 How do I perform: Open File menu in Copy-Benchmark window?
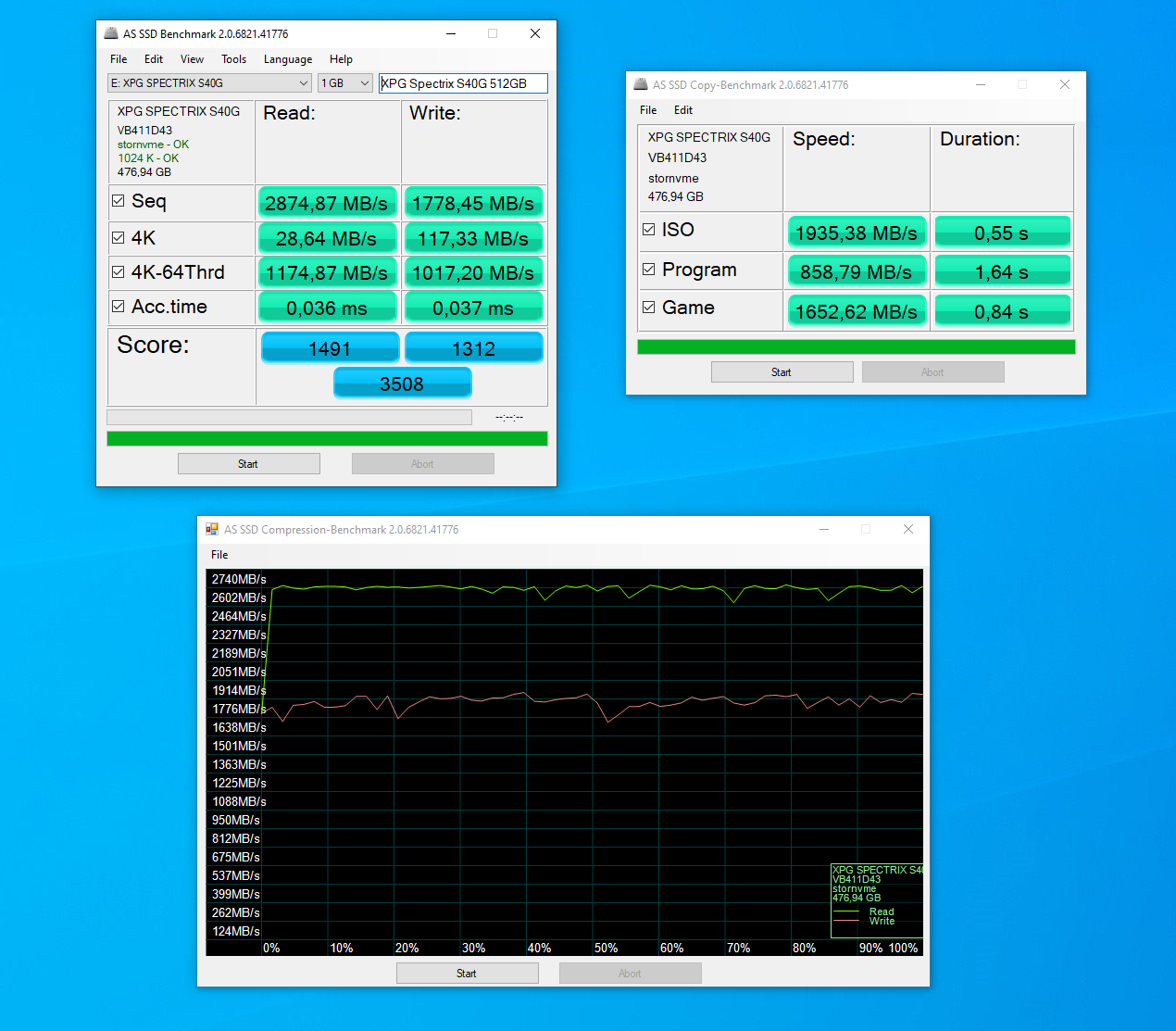pos(648,110)
